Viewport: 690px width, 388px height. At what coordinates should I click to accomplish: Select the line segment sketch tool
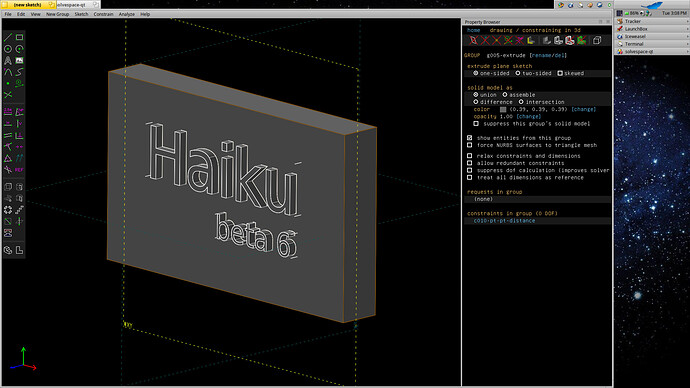coord(8,37)
